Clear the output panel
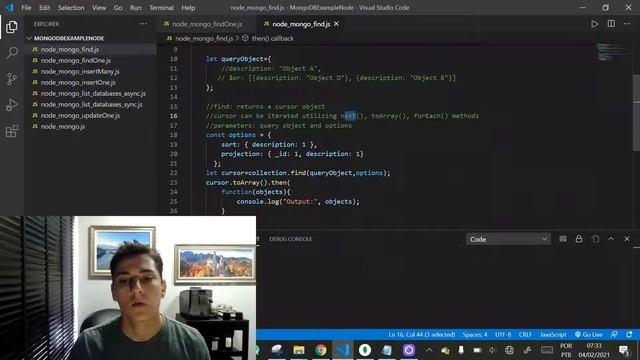This screenshot has height=360, width=640. (563, 239)
